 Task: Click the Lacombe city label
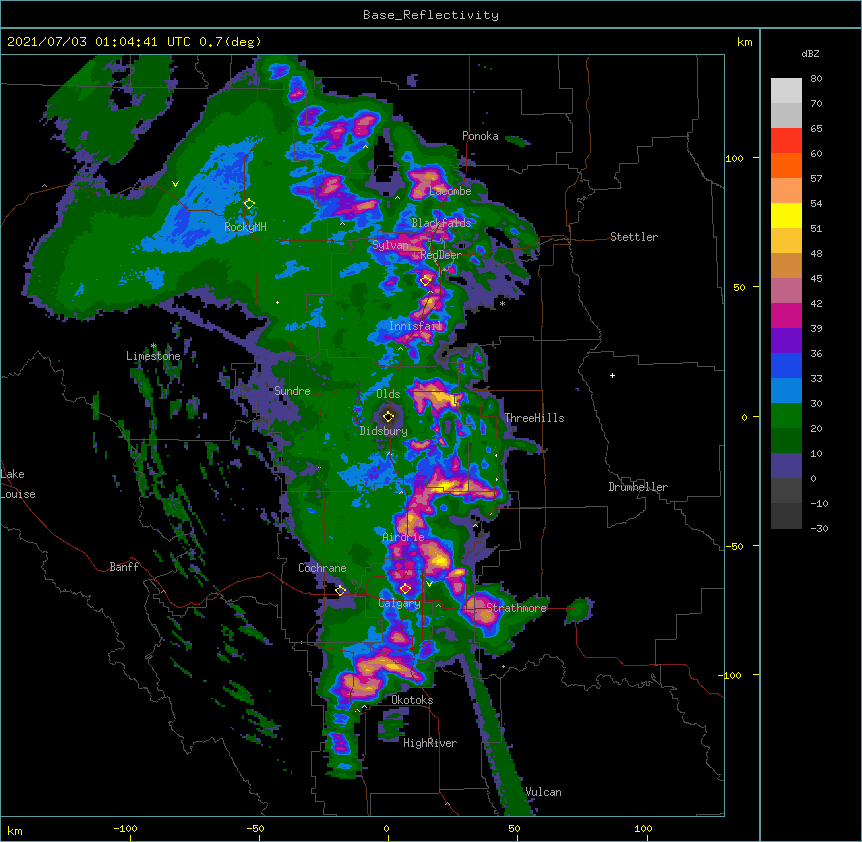click(450, 191)
